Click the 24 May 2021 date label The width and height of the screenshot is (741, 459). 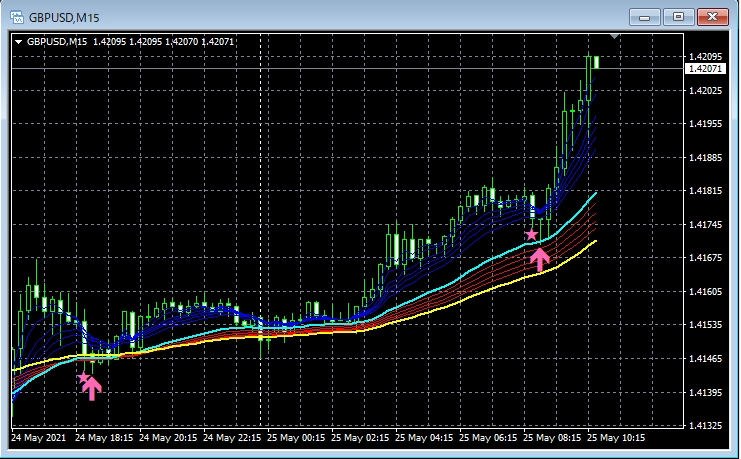[x=39, y=438]
